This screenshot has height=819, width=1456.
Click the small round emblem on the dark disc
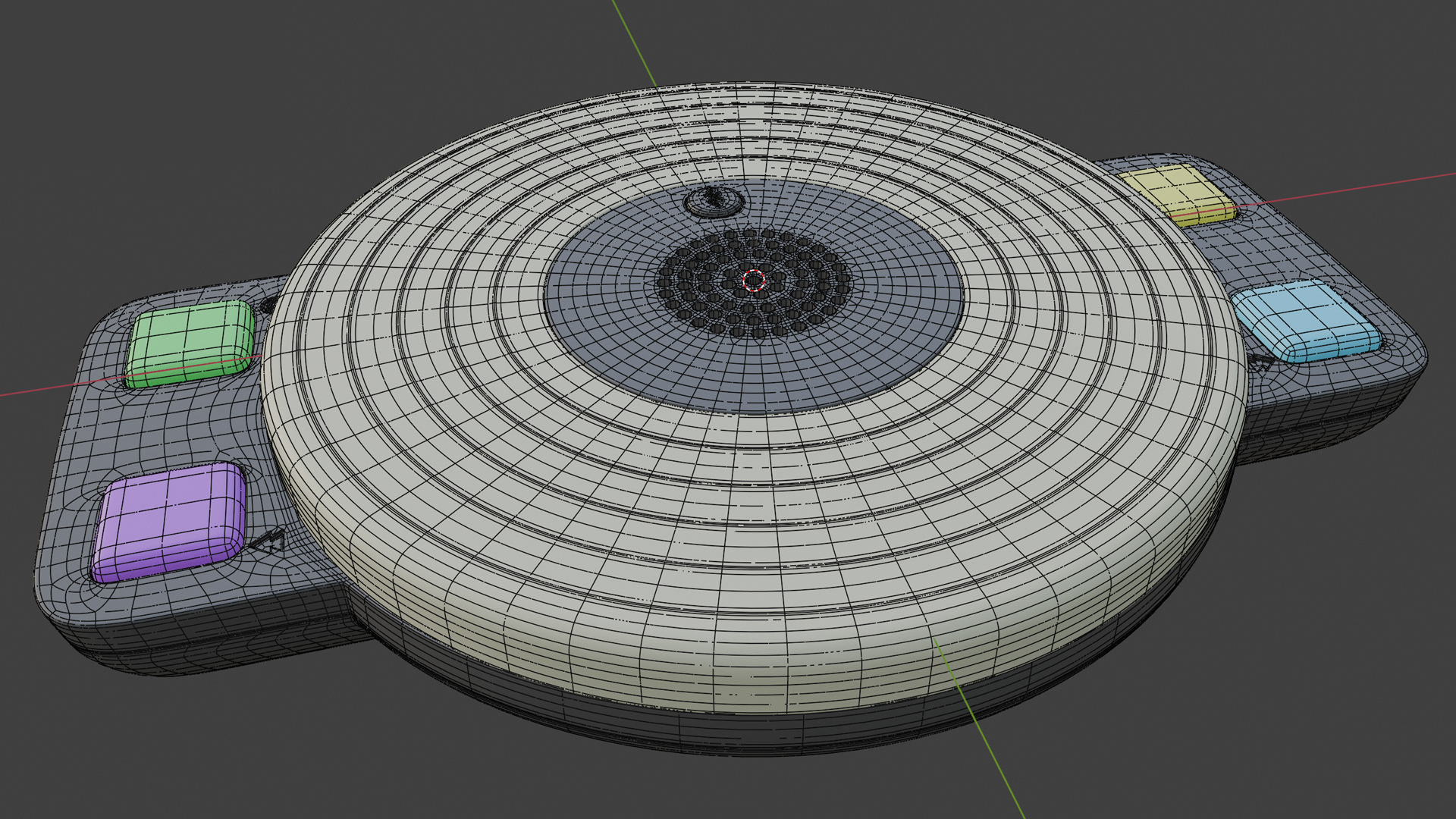[x=714, y=201]
